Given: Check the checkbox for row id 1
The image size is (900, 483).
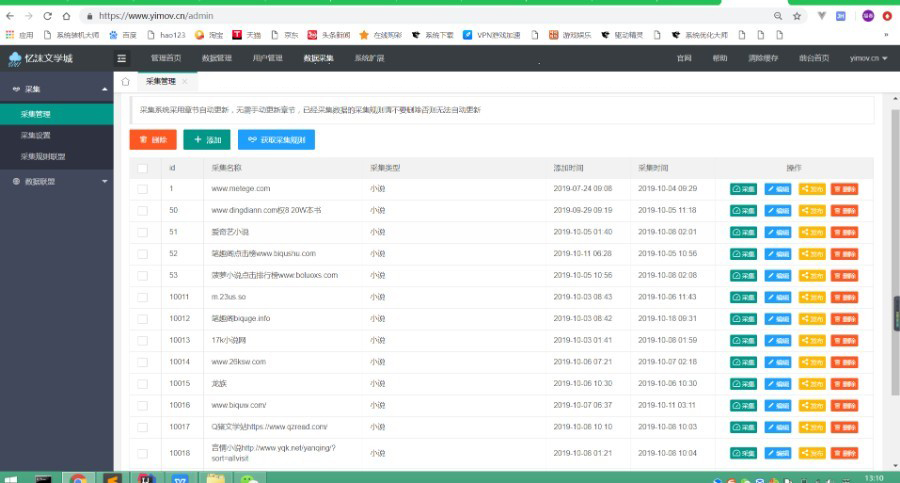Looking at the screenshot, I should point(142,188).
